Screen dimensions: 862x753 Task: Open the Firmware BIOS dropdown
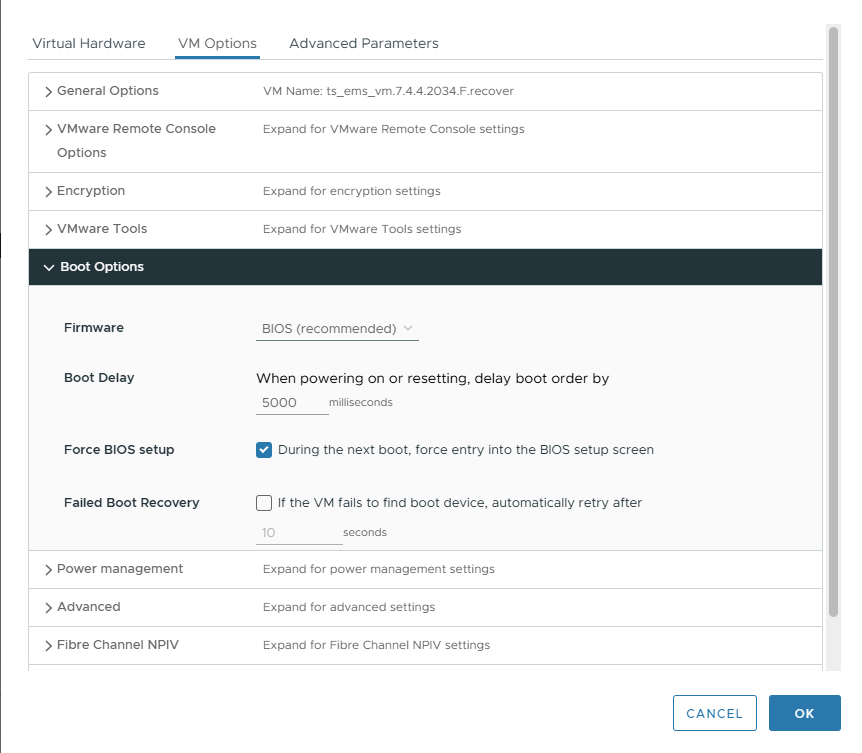[x=337, y=328]
